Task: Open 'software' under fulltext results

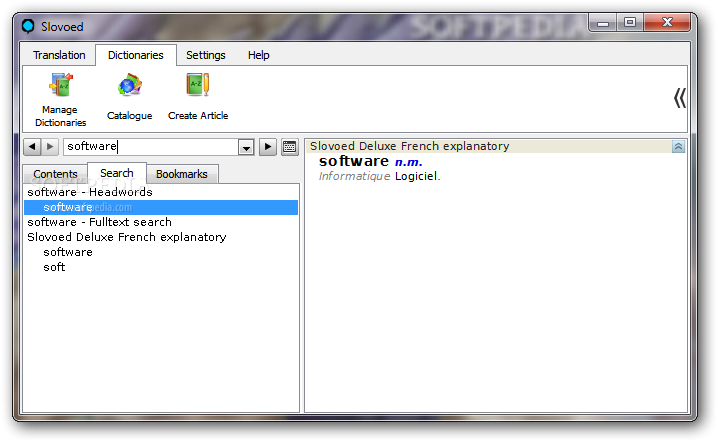Action: [x=161, y=252]
